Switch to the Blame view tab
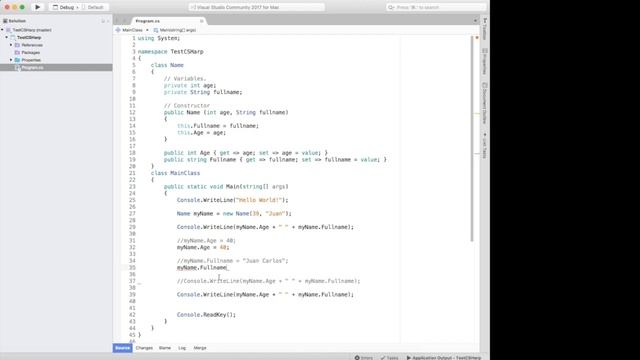 165,348
